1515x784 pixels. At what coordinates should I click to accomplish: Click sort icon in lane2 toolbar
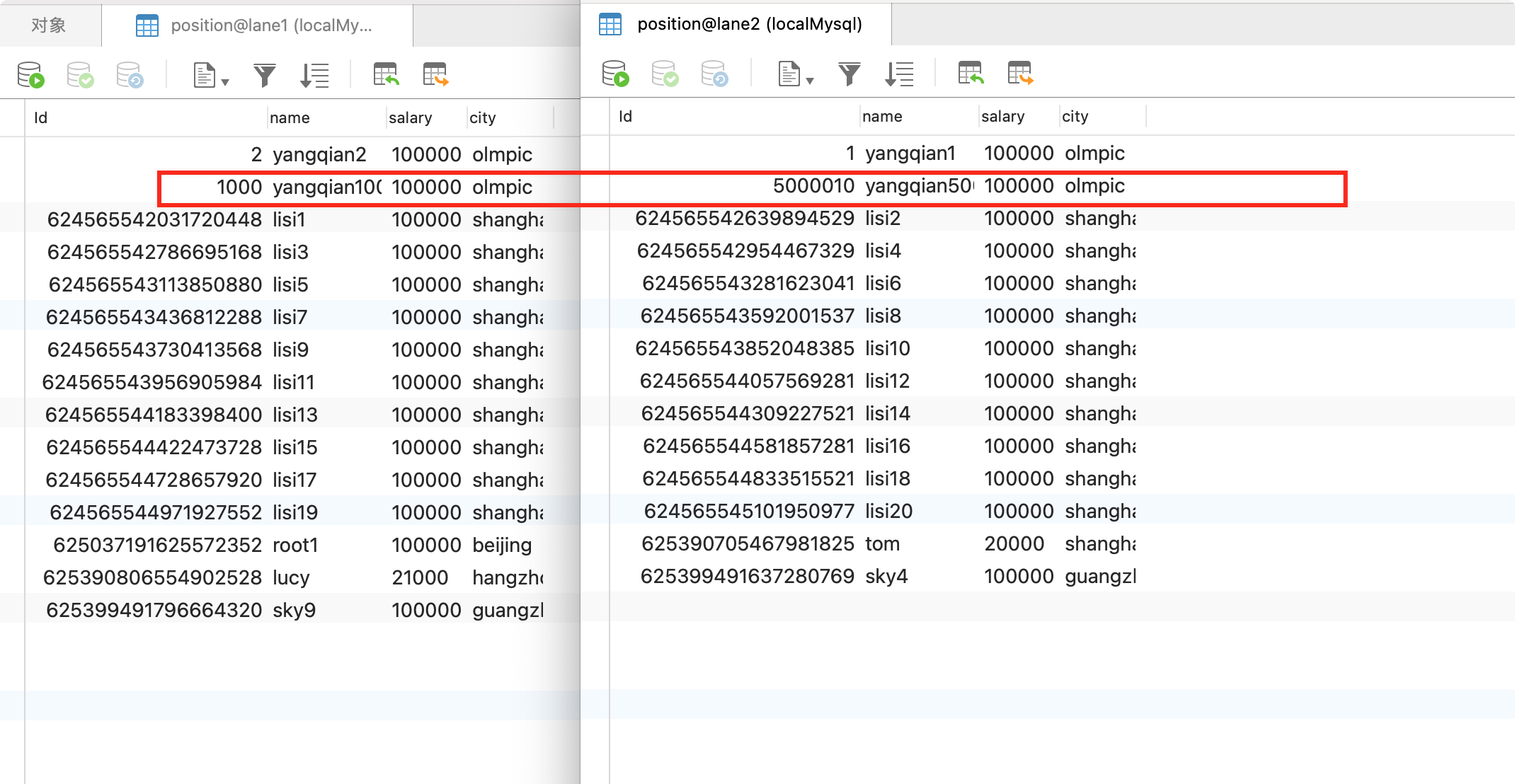tap(899, 73)
